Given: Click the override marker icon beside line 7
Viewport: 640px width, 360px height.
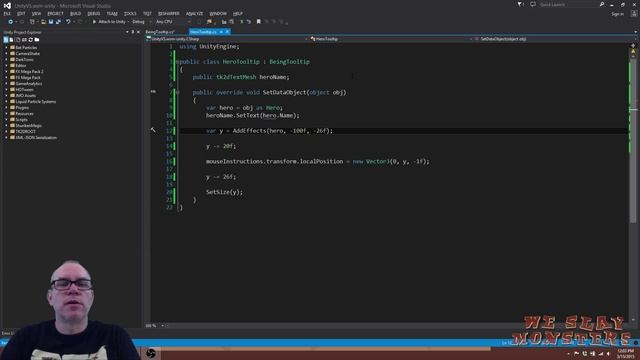Looking at the screenshot, I should 153,92.
